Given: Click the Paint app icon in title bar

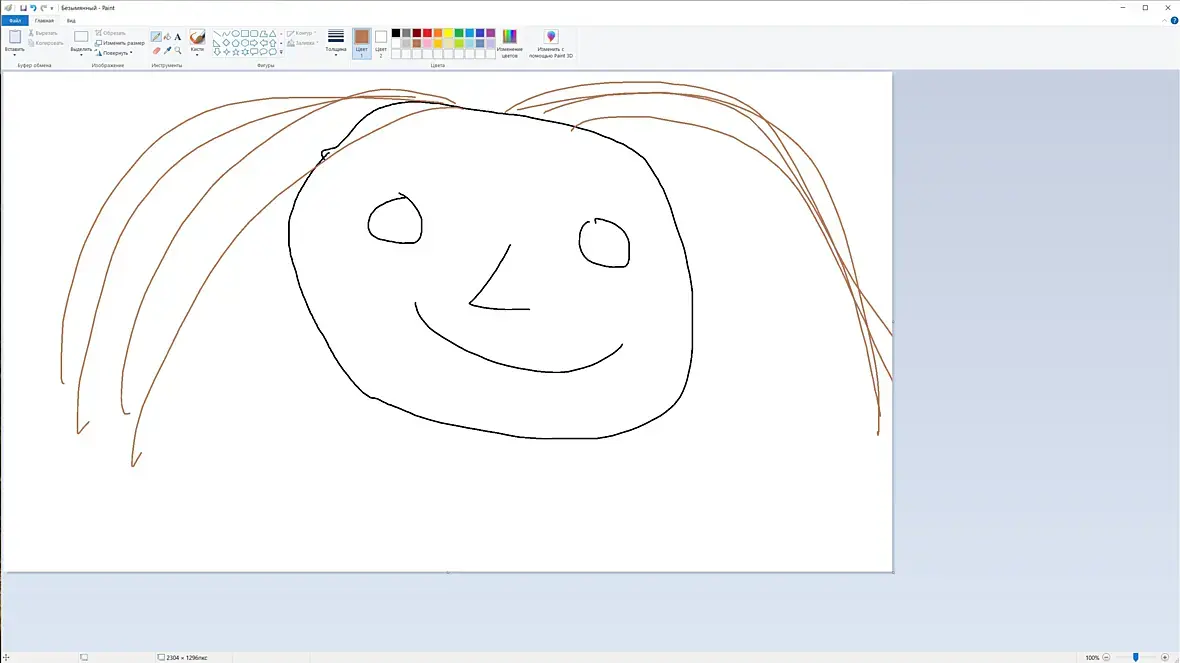Looking at the screenshot, I should tap(8, 8).
